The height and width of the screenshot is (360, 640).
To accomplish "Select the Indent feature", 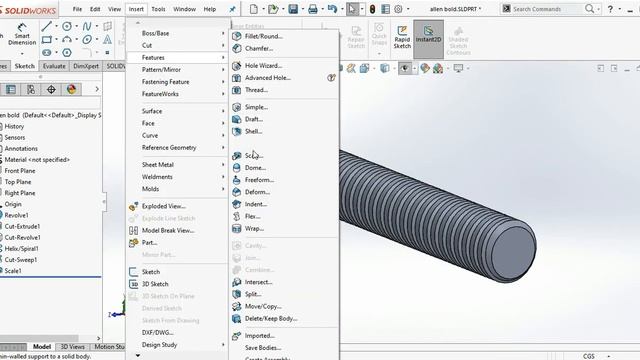I will pyautogui.click(x=256, y=204).
